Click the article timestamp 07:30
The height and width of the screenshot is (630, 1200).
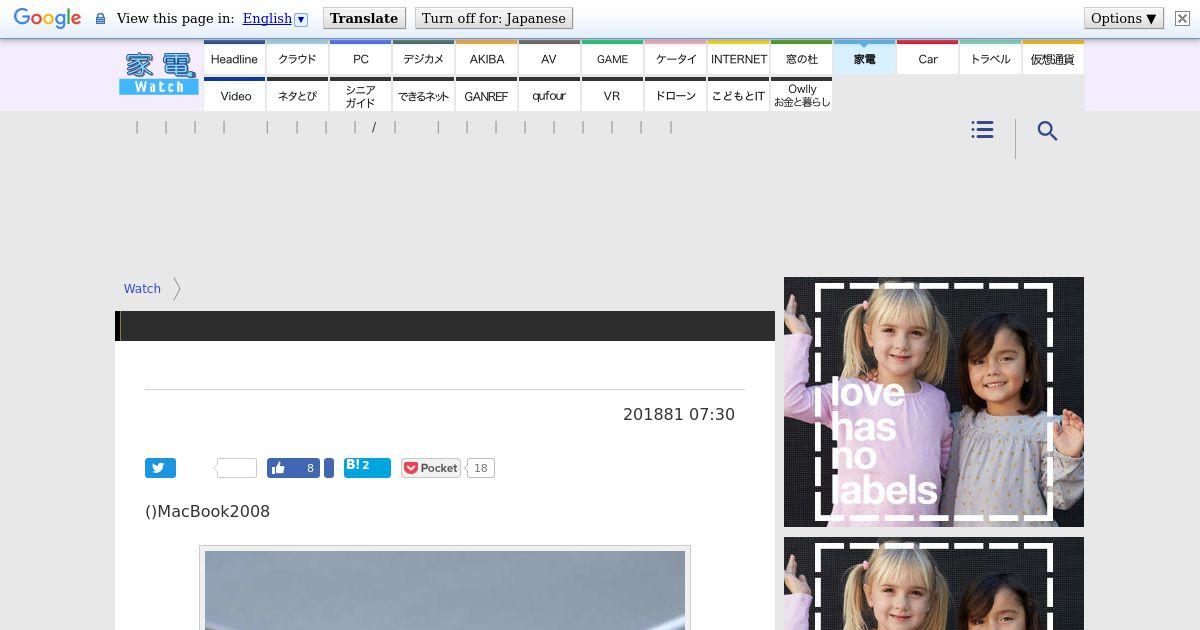pos(679,414)
